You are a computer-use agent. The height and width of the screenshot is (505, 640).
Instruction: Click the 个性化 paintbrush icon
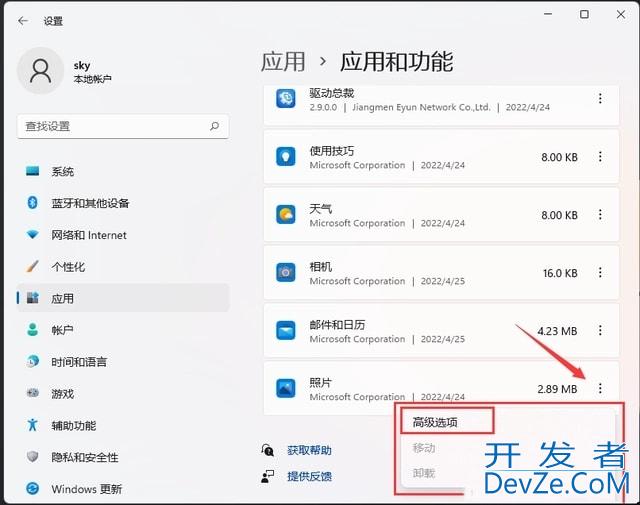click(x=32, y=266)
